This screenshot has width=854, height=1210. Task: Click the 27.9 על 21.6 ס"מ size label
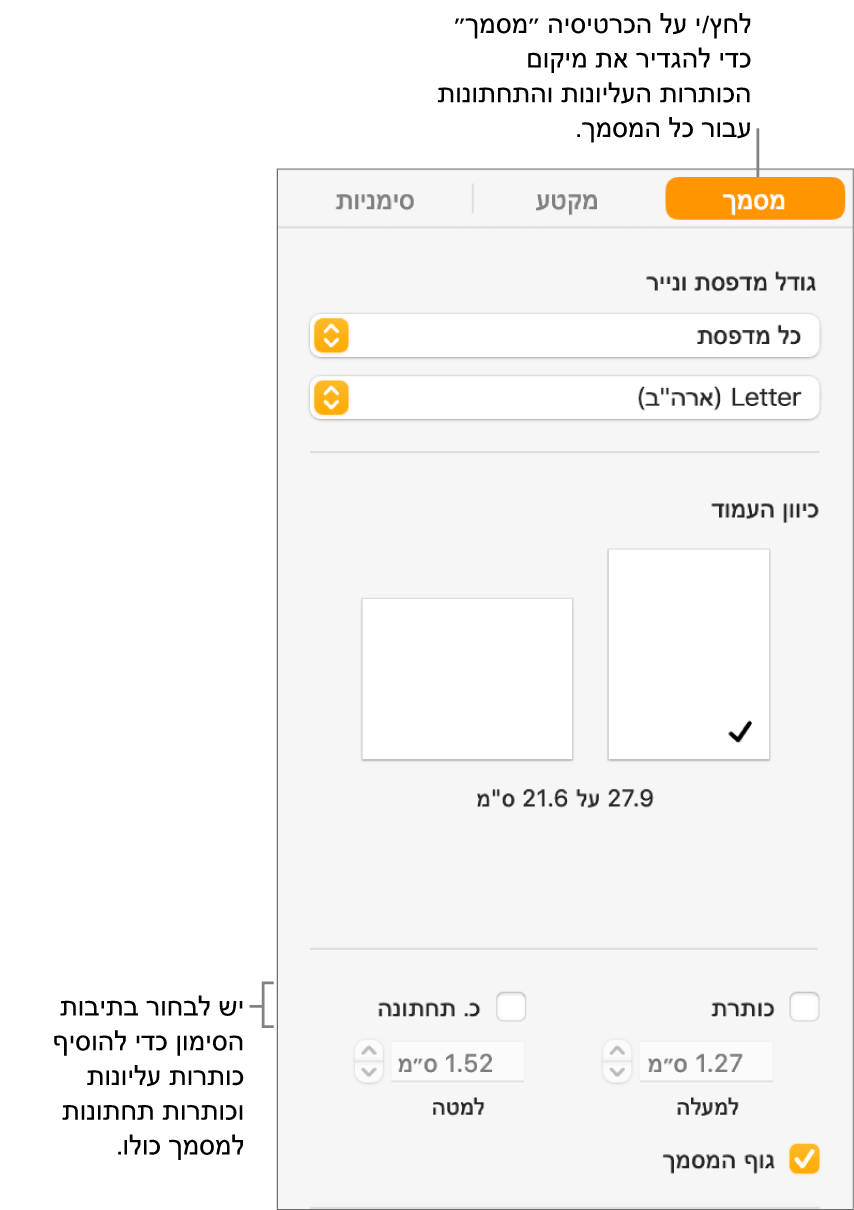(x=565, y=799)
